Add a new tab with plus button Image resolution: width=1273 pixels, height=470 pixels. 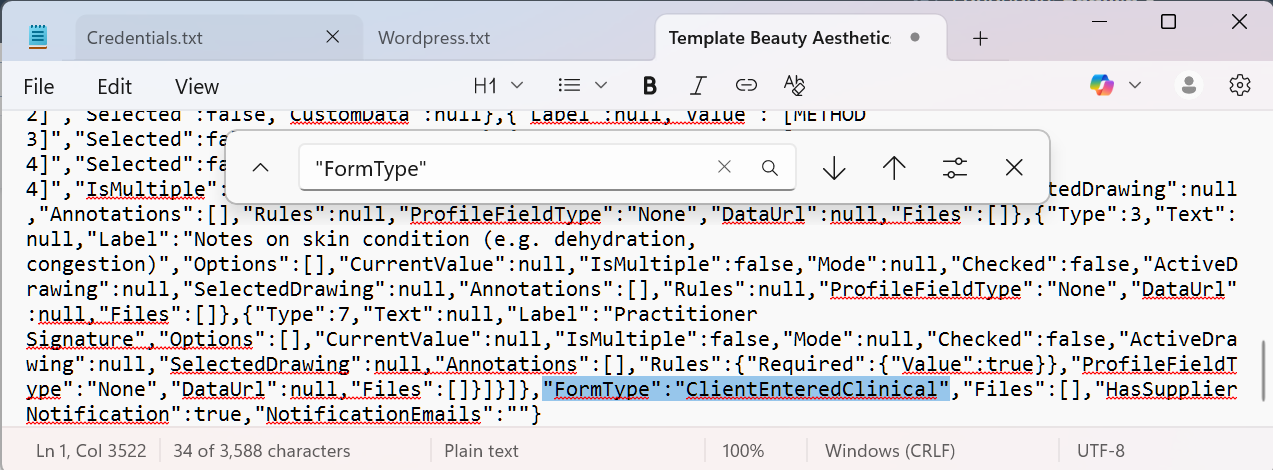coord(980,38)
